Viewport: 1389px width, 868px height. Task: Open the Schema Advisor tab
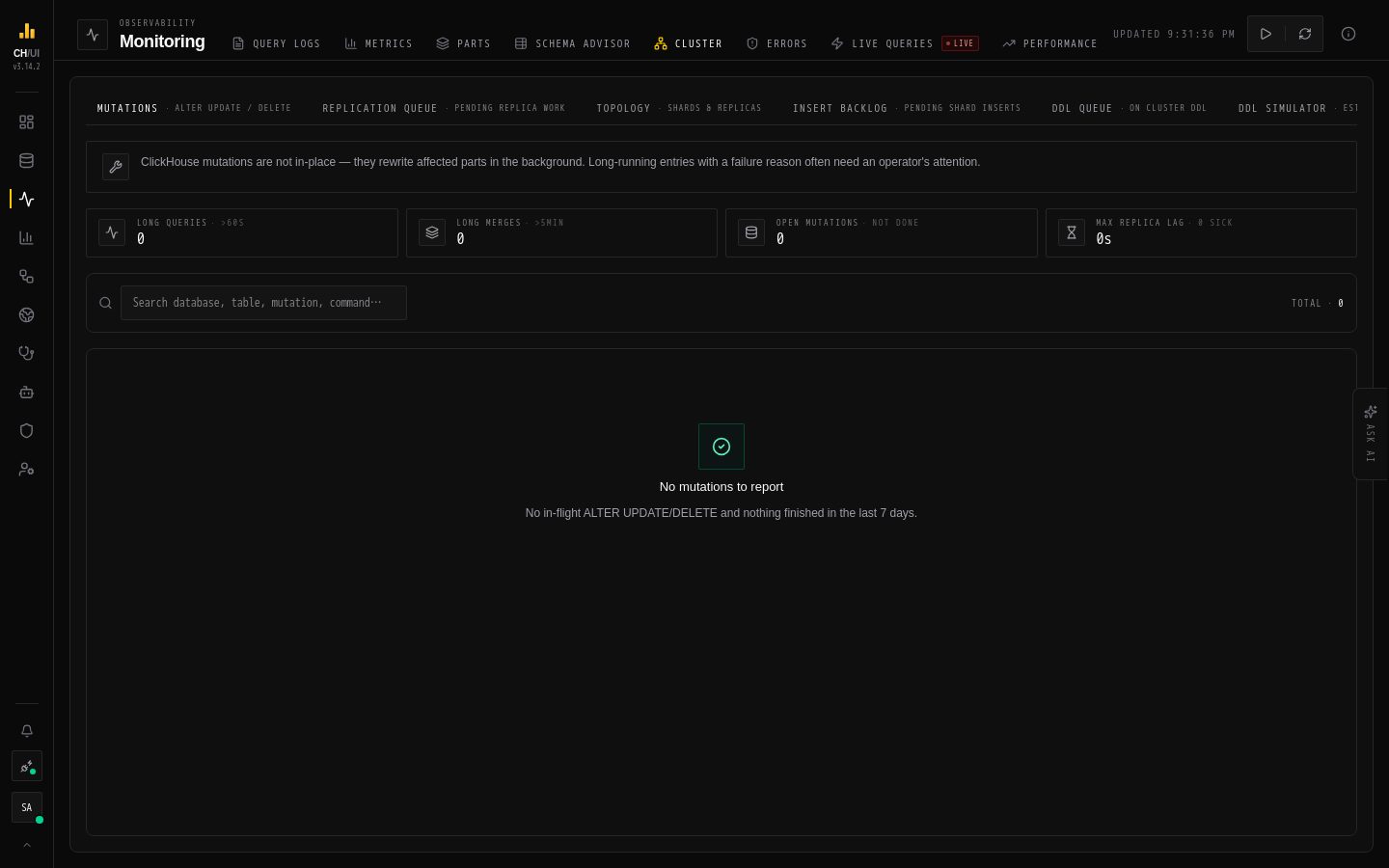tap(572, 43)
